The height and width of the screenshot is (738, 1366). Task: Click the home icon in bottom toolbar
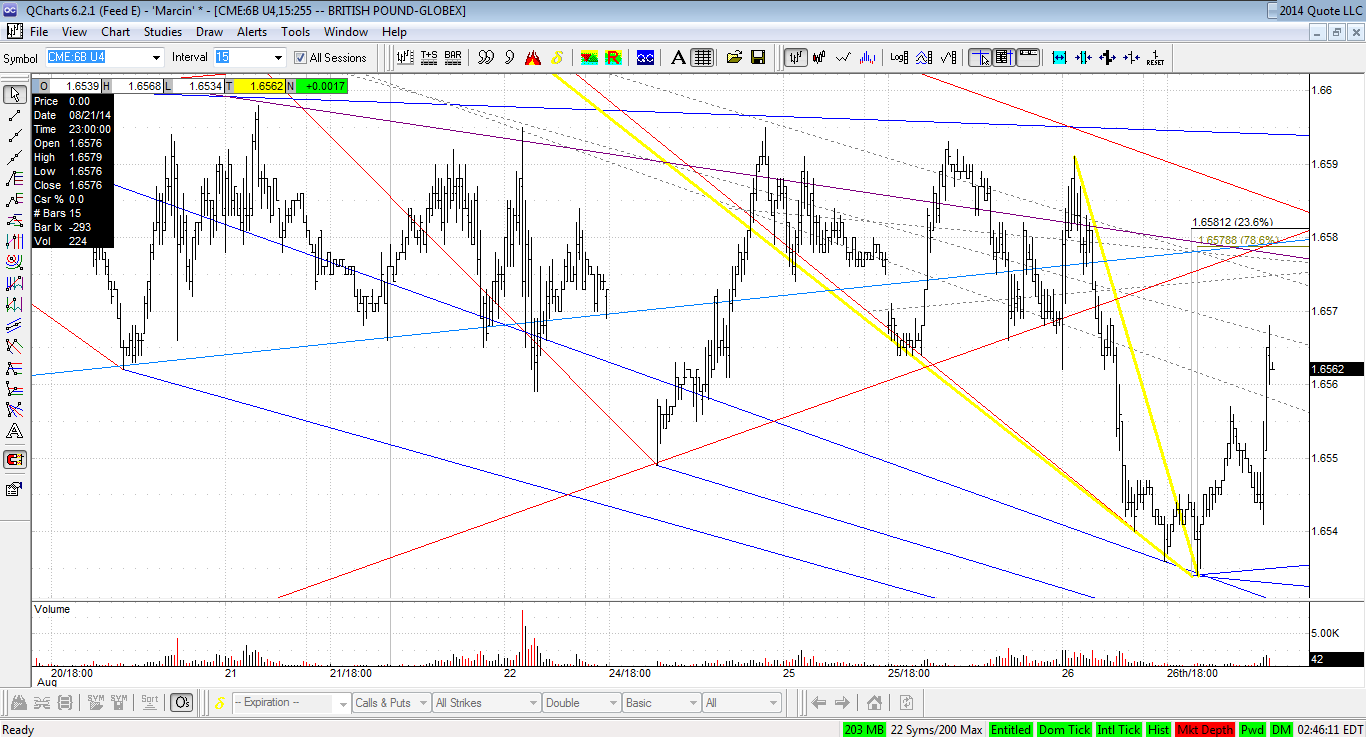873,702
